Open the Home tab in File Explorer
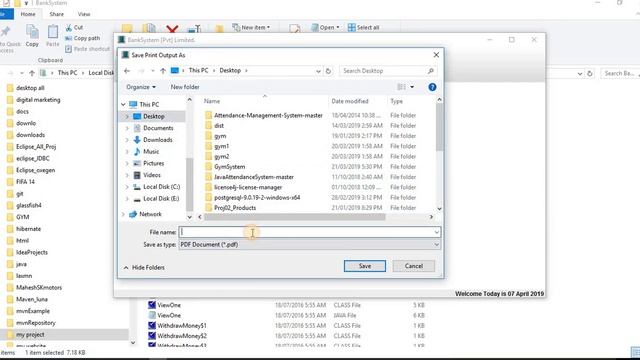The width and height of the screenshot is (640, 360). tap(28, 14)
